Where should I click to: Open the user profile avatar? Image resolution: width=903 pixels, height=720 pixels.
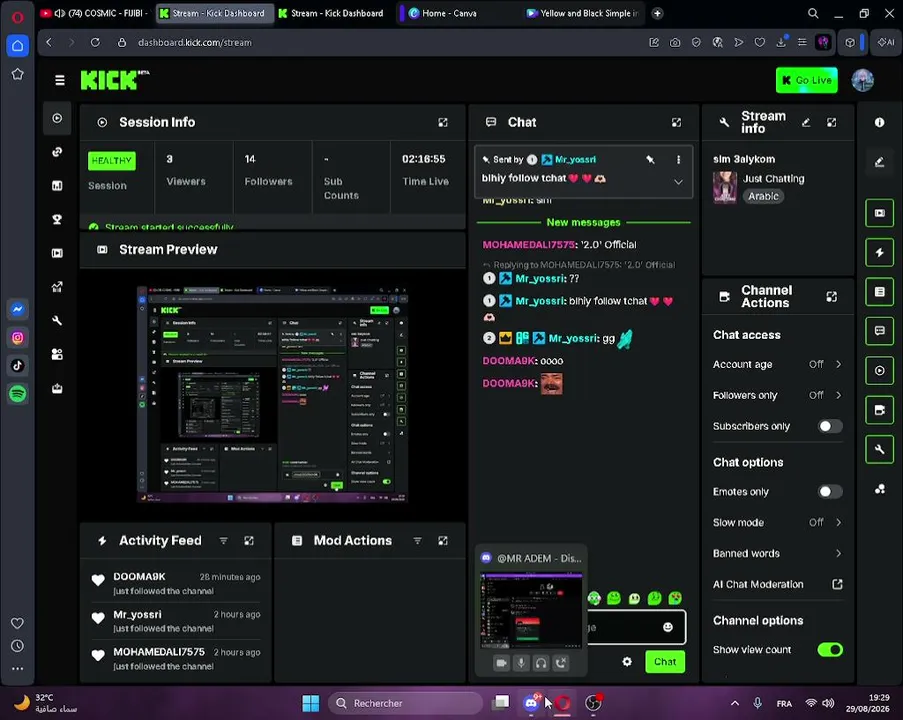point(862,80)
